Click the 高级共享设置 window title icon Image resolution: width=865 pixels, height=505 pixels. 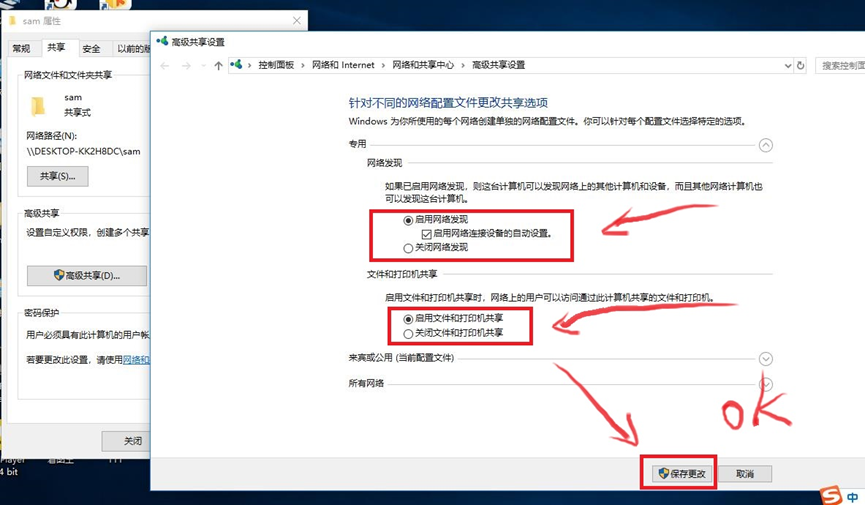click(162, 41)
